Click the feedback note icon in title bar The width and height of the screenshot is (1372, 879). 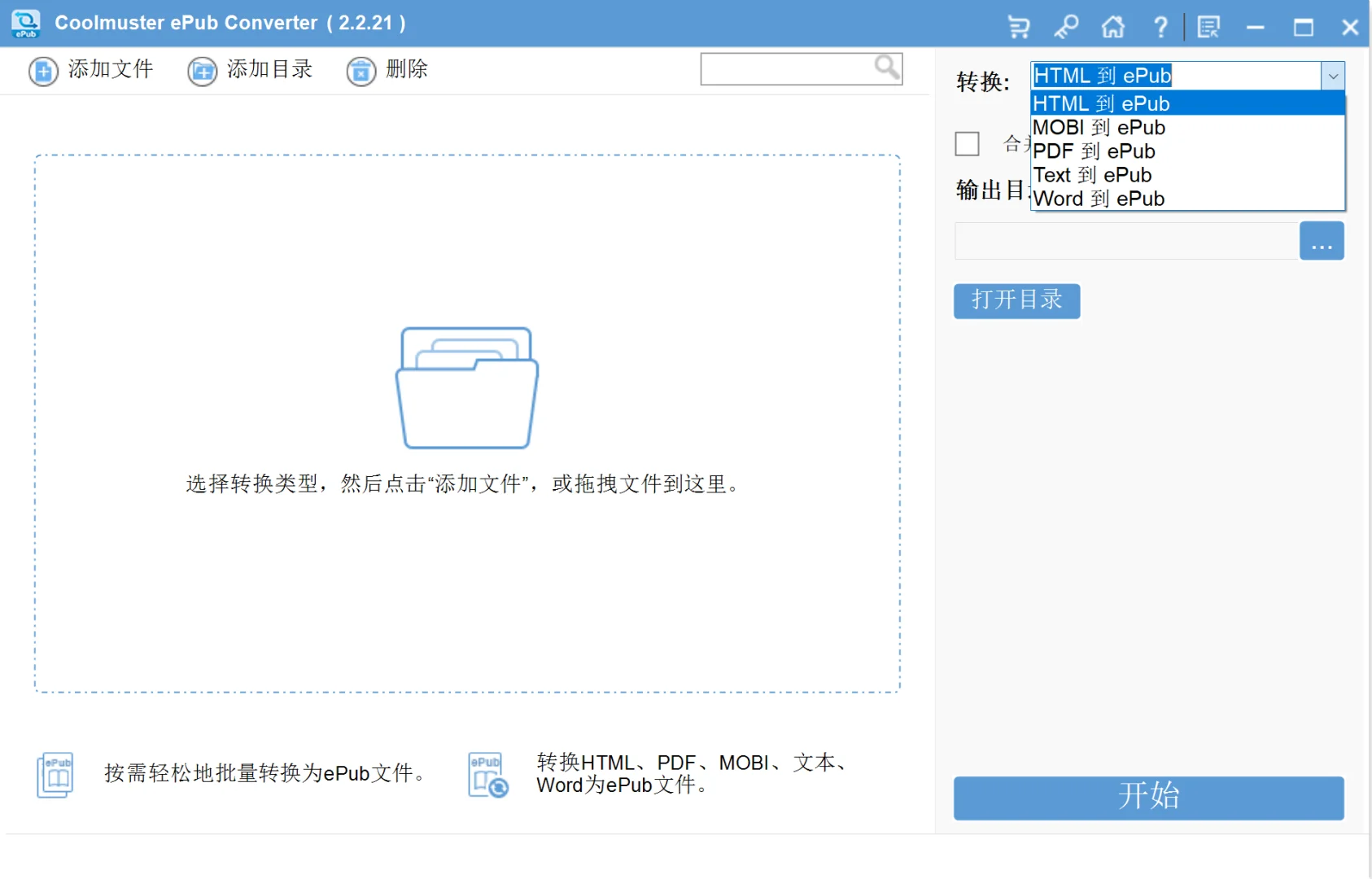coord(1208,27)
